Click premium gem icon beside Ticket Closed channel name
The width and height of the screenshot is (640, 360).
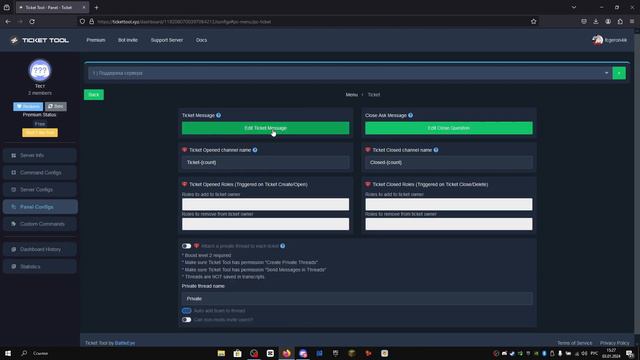pos(368,150)
